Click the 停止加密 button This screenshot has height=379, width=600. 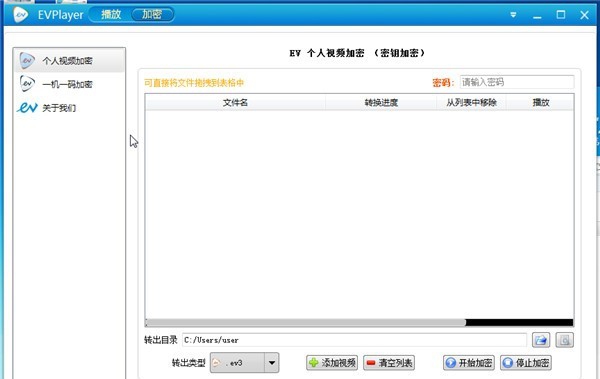(x=526, y=363)
